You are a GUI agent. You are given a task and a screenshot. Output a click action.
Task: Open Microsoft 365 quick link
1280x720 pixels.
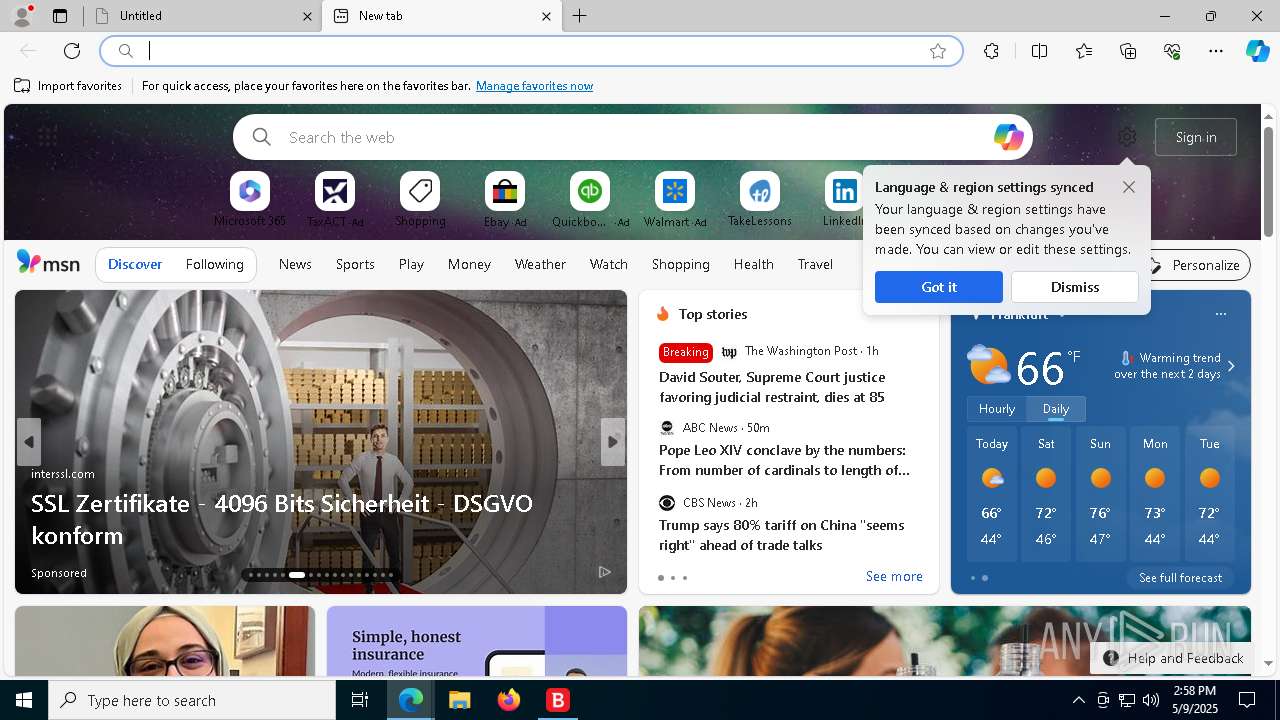[x=250, y=200]
